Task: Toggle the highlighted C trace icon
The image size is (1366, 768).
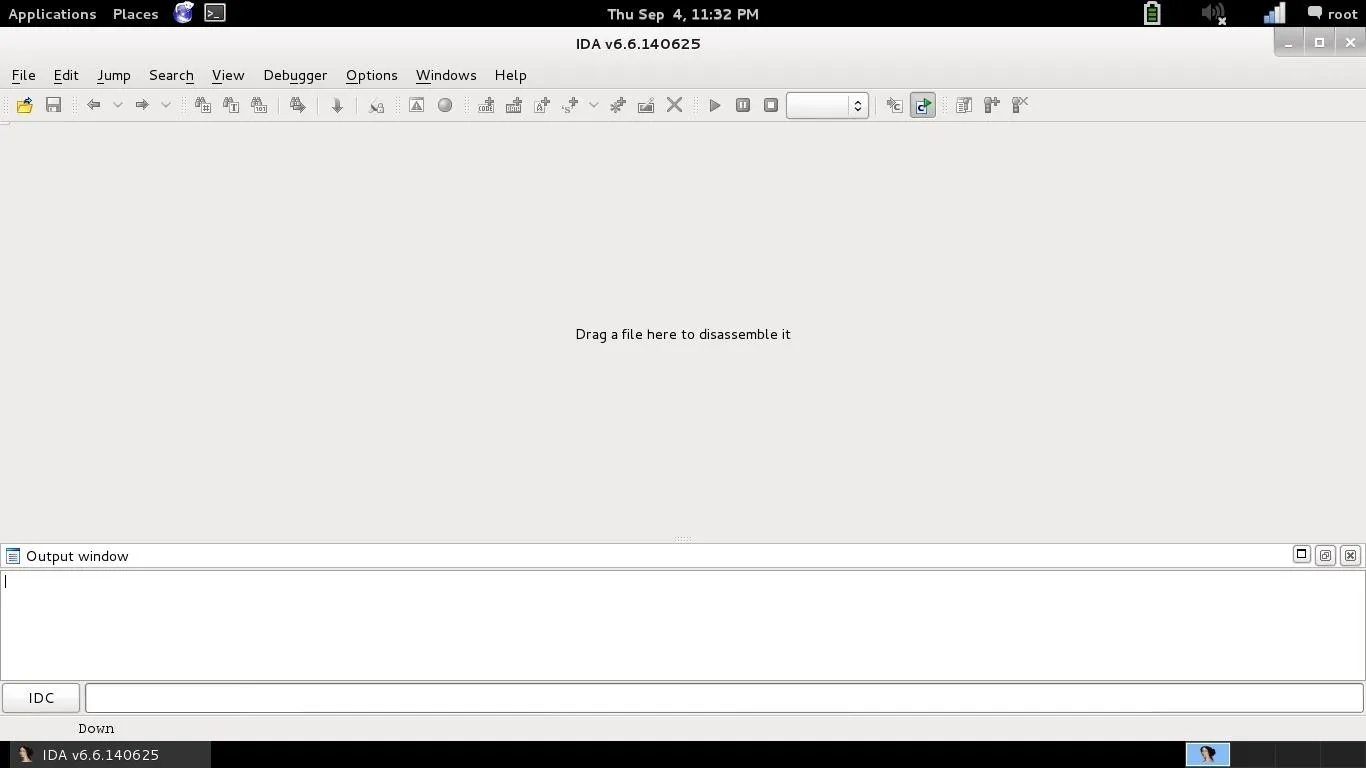Action: [923, 105]
